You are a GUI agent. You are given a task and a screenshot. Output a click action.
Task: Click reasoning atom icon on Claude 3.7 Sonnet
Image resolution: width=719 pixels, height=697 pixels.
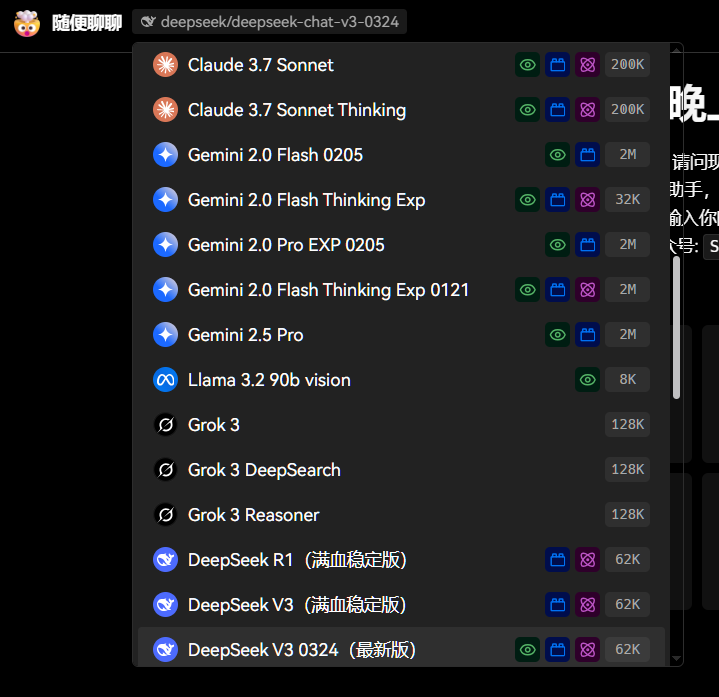coord(587,65)
